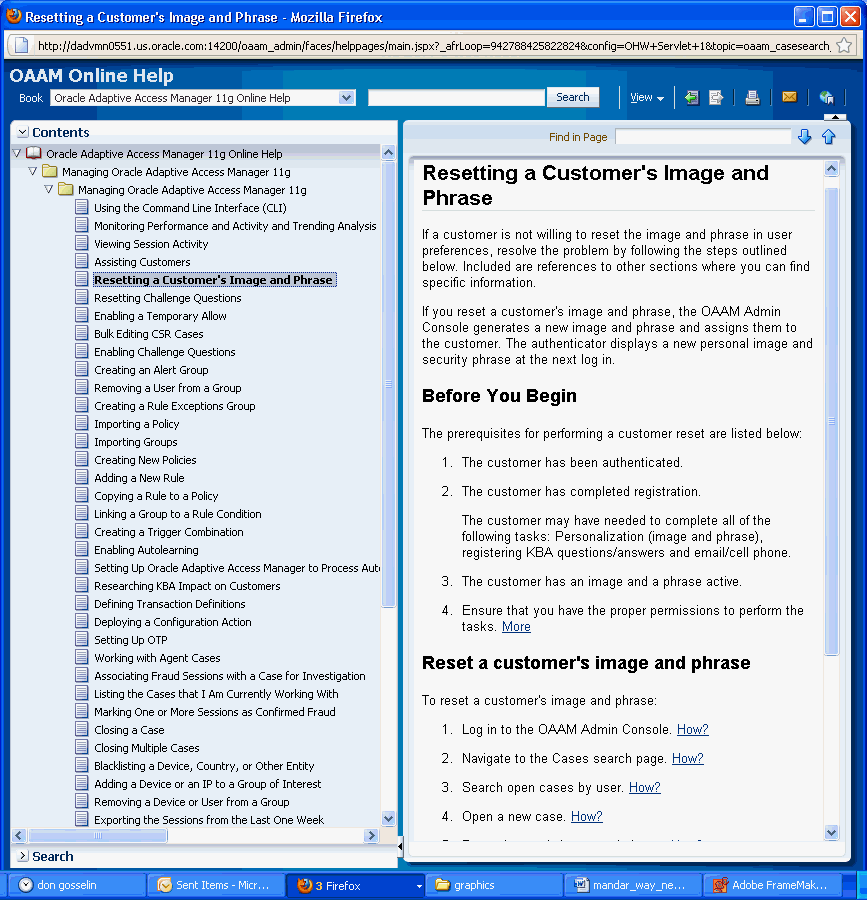The height and width of the screenshot is (900, 867).
Task: Open the graphics folder from the taskbar
Action: 490,885
